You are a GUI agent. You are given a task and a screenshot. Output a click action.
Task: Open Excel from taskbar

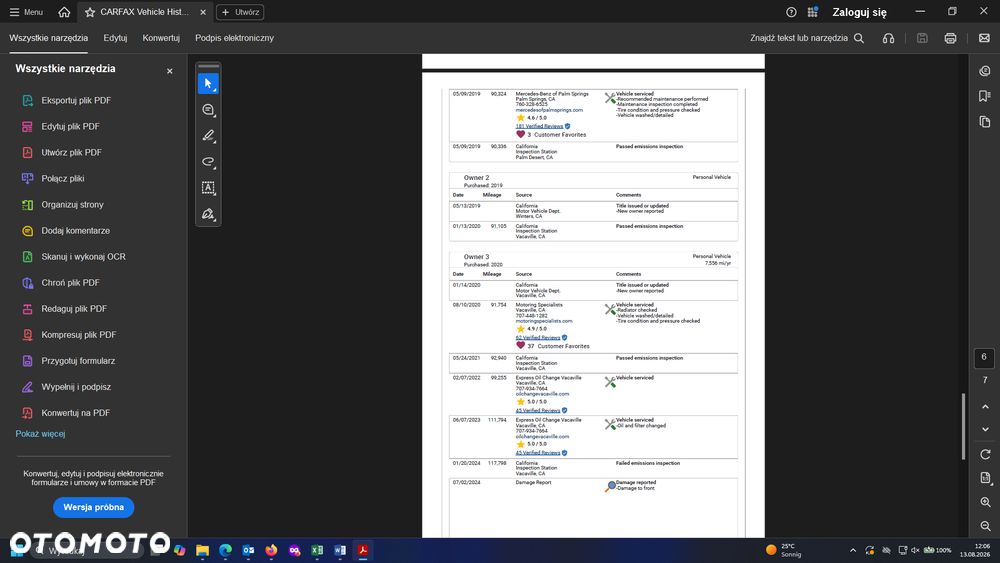(x=317, y=550)
